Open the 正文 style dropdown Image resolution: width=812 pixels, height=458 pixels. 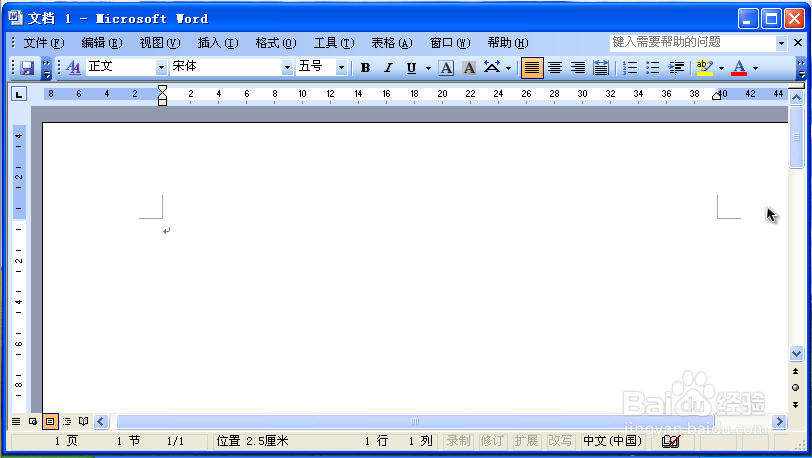click(161, 67)
